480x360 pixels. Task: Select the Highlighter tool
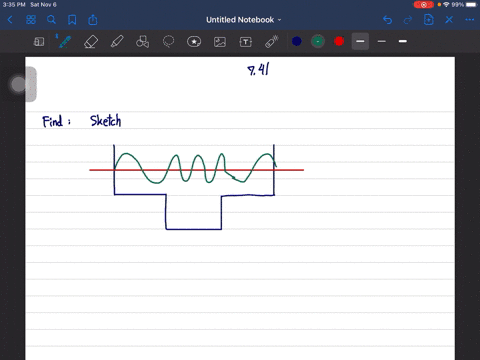[117, 42]
